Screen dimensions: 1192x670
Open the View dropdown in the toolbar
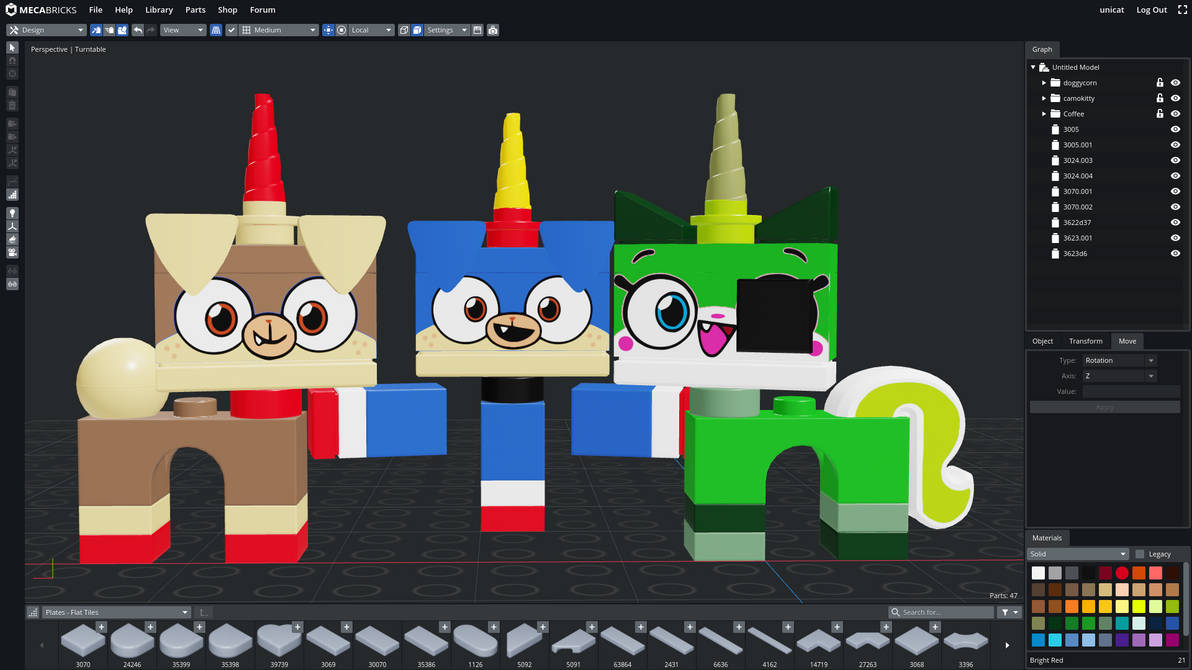[182, 29]
